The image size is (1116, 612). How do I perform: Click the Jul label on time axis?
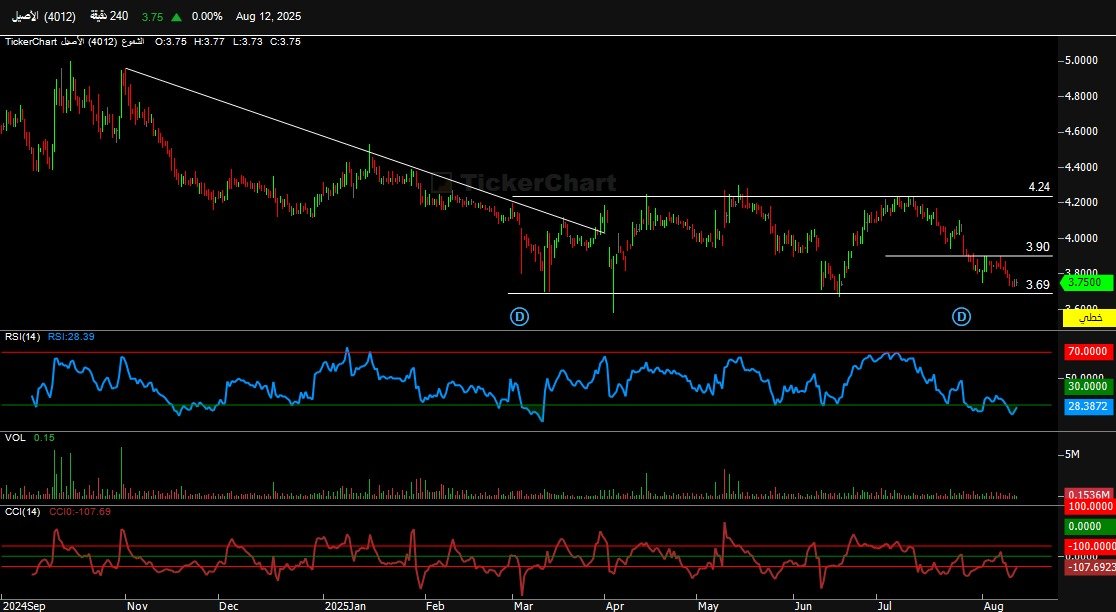885,606
